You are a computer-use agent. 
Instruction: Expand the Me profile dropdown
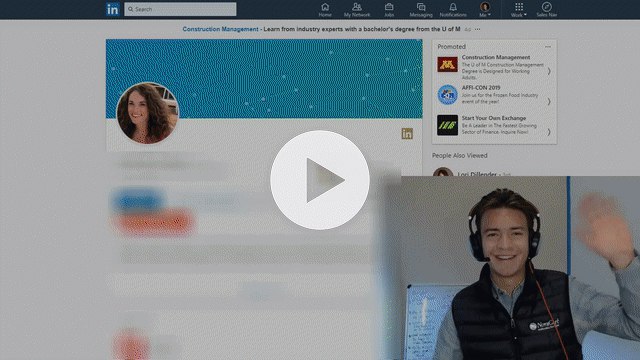(x=485, y=9)
